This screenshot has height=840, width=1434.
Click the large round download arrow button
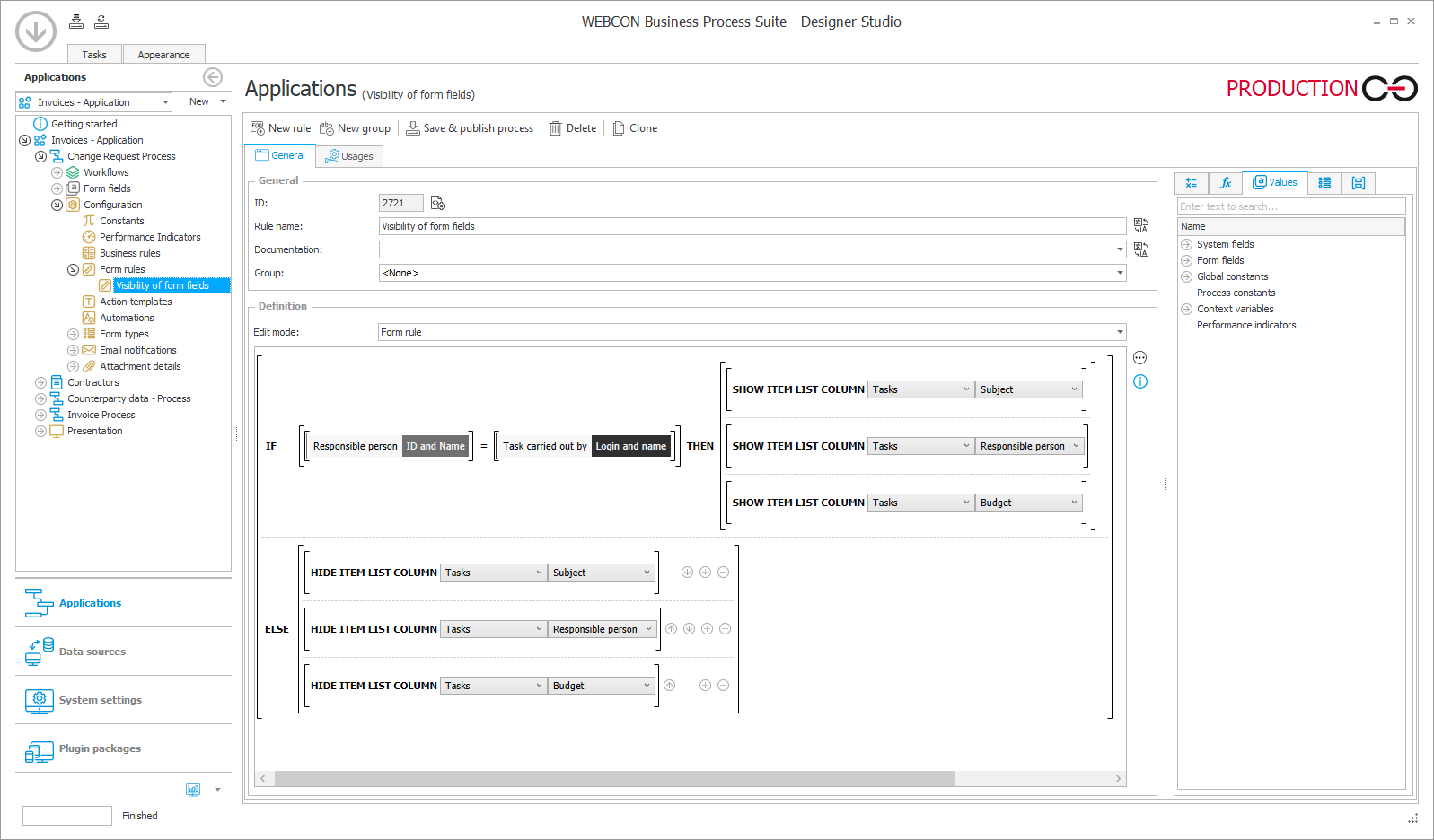point(36,31)
